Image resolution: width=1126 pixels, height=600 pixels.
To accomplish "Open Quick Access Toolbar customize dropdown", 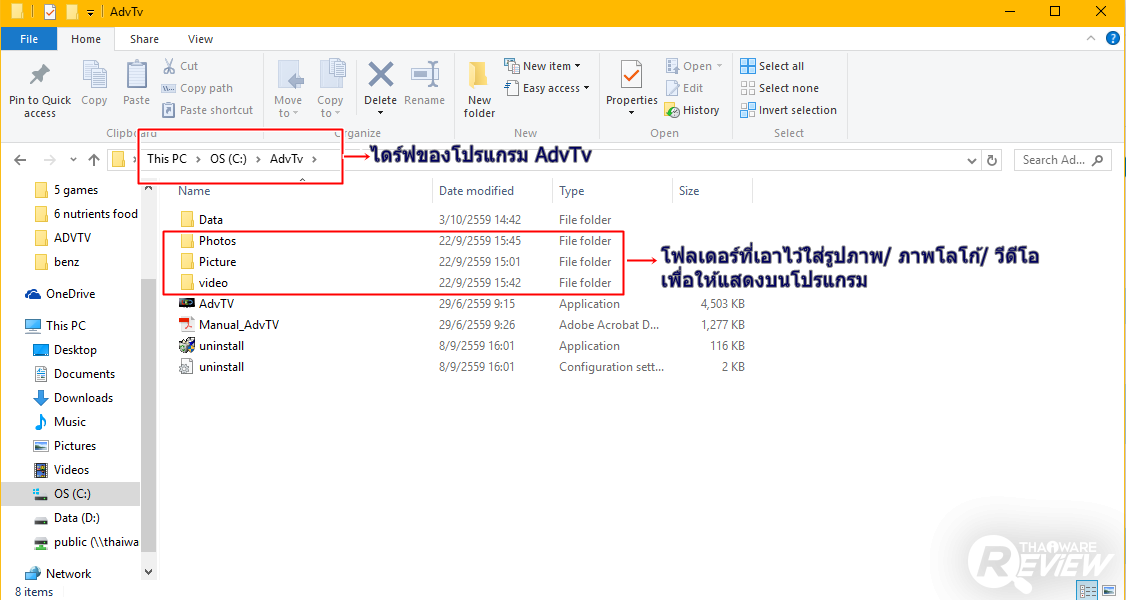I will [90, 12].
